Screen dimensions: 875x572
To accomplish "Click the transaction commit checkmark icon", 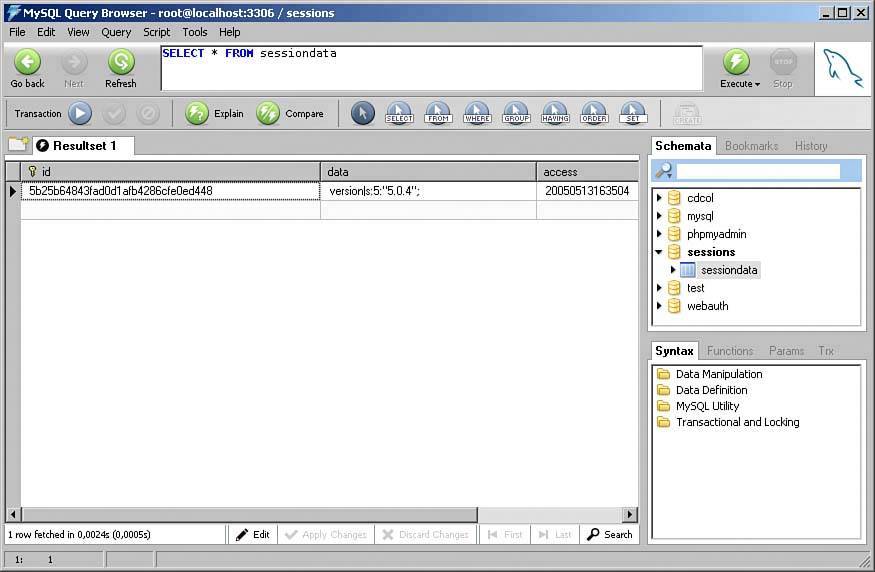I will click(114, 113).
